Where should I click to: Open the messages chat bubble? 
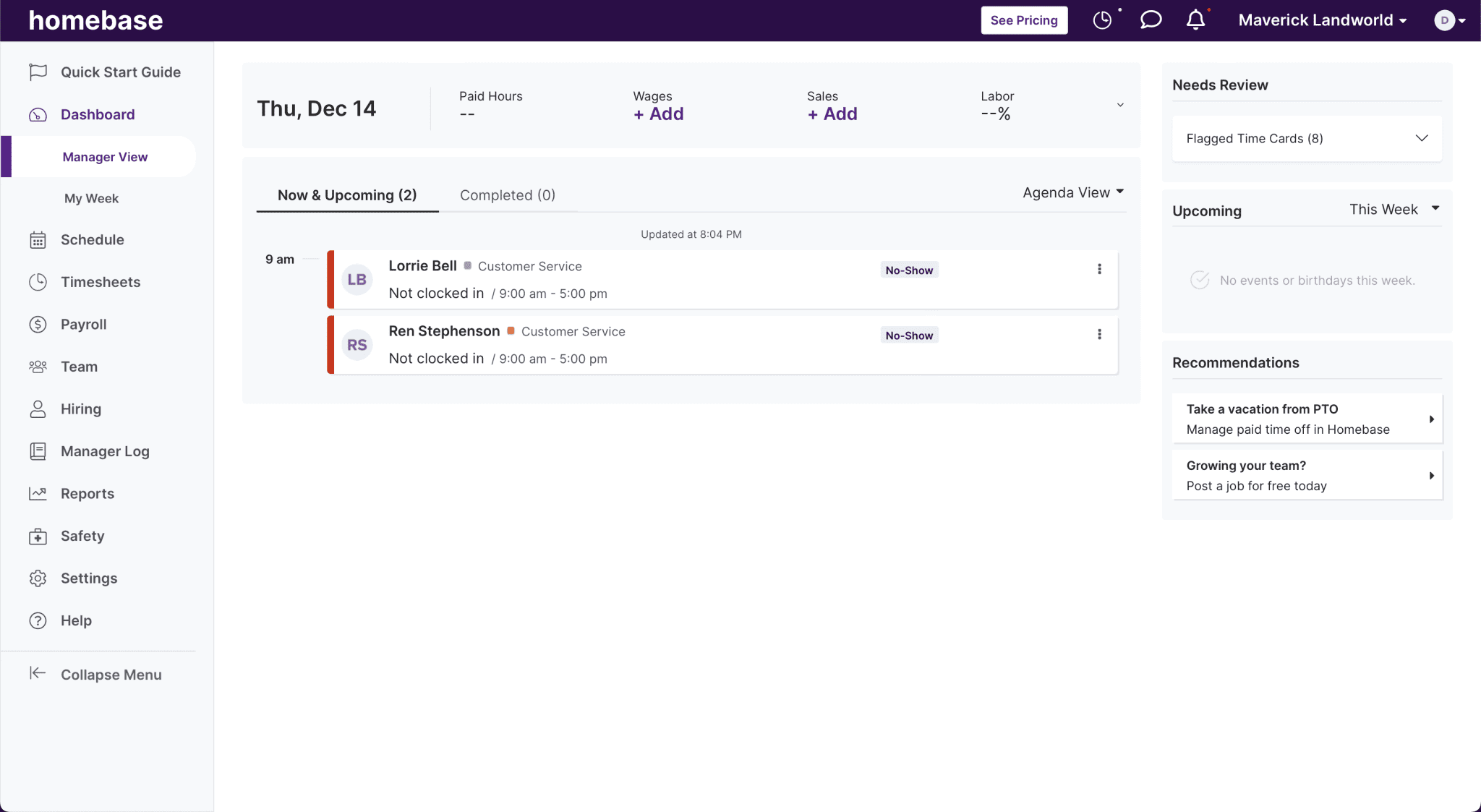(x=1150, y=20)
